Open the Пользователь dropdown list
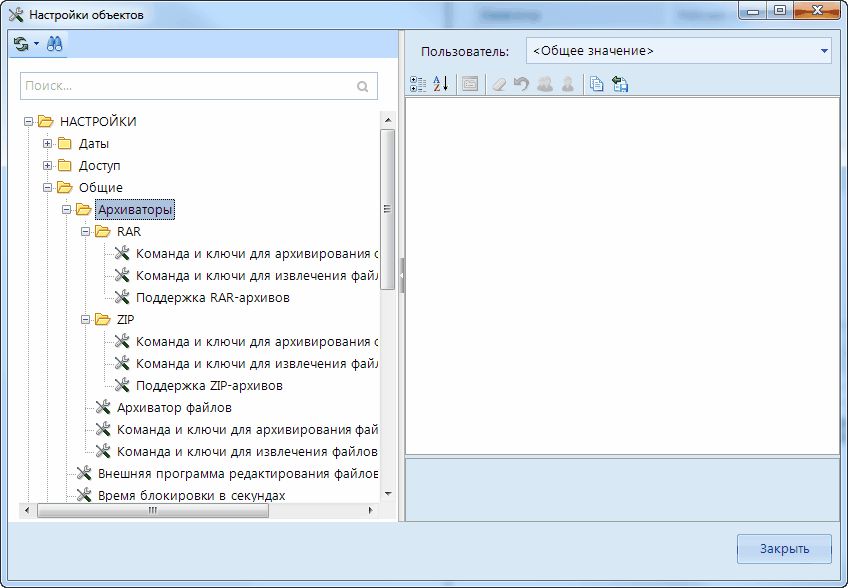 pyautogui.click(x=824, y=51)
